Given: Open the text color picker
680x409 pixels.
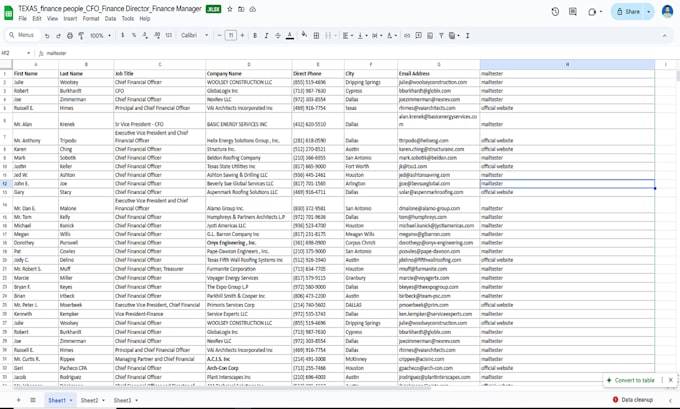Looking at the screenshot, I should click(290, 36).
